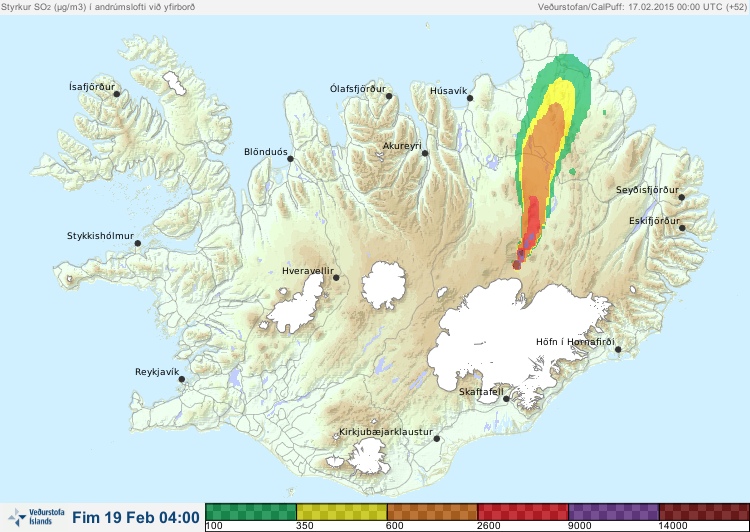Image resolution: width=750 pixels, height=532 pixels.
Task: Click the purple 9000 legend swatch
Action: pos(614,511)
